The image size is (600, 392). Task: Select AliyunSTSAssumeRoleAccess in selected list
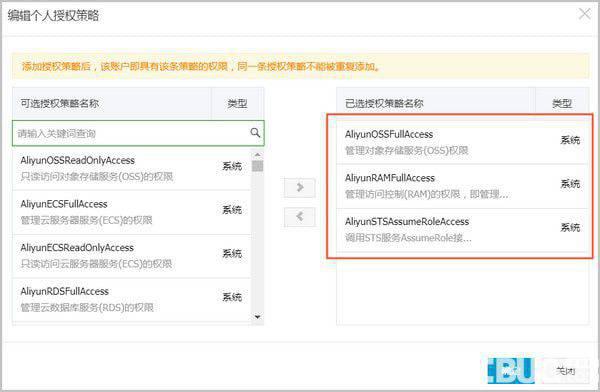pyautogui.click(x=463, y=230)
